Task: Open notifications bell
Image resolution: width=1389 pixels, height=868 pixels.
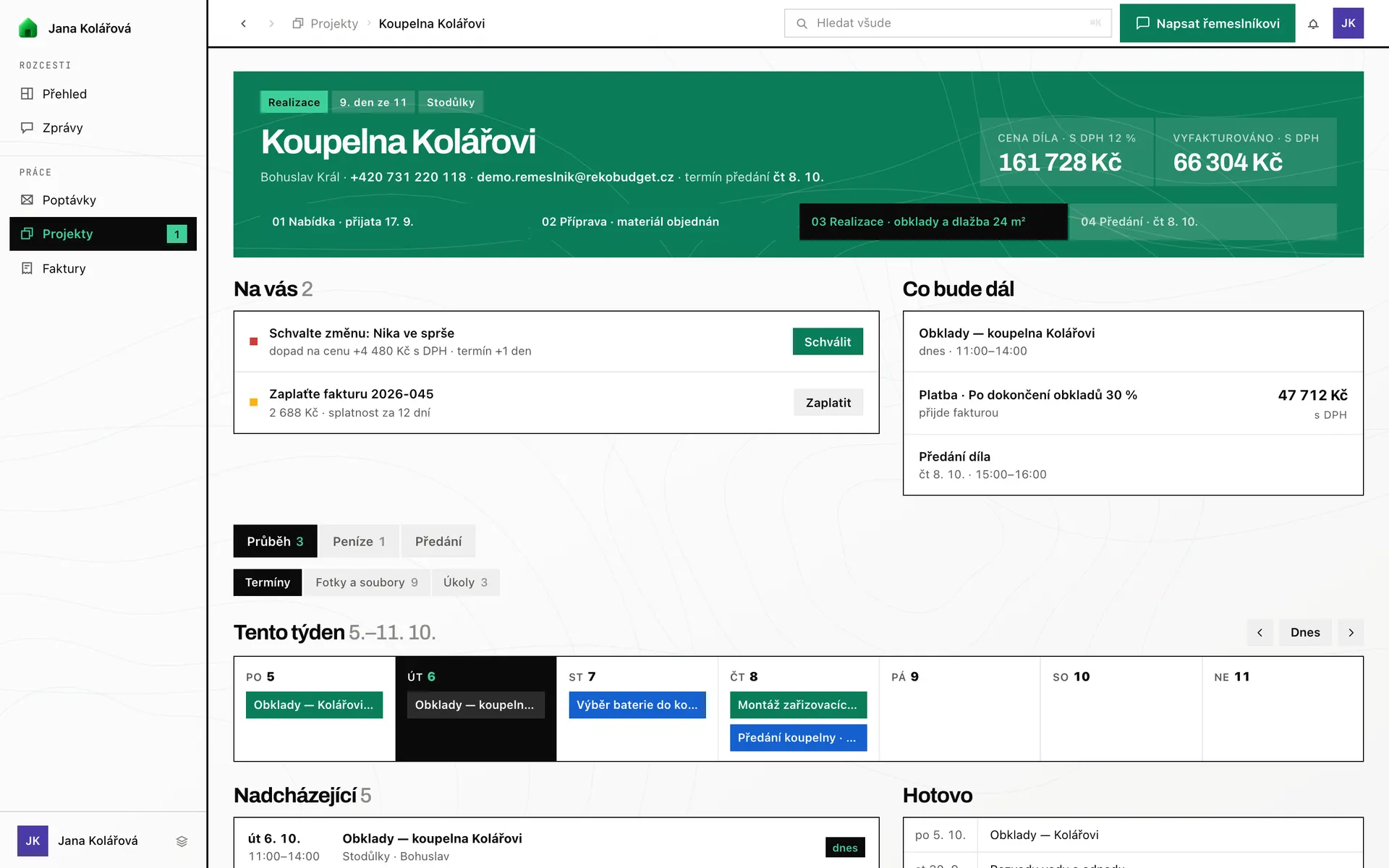Action: click(1313, 23)
